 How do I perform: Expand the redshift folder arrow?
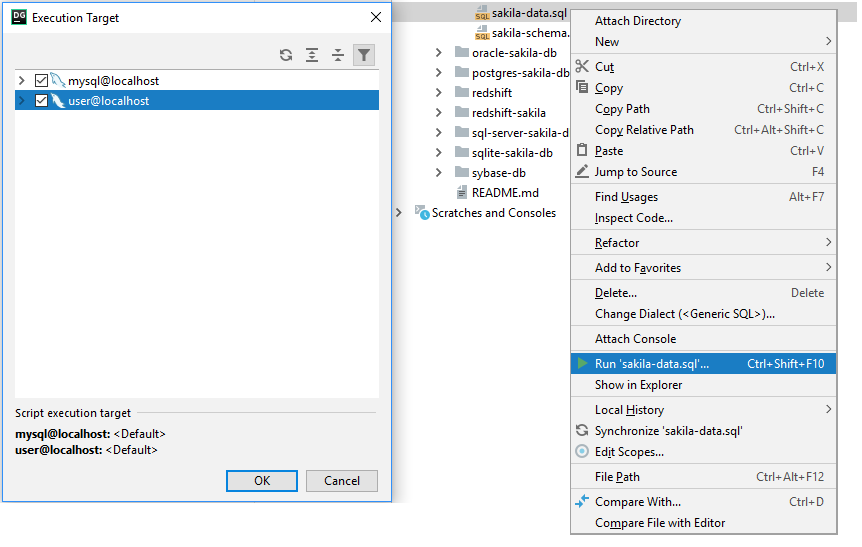[x=438, y=92]
